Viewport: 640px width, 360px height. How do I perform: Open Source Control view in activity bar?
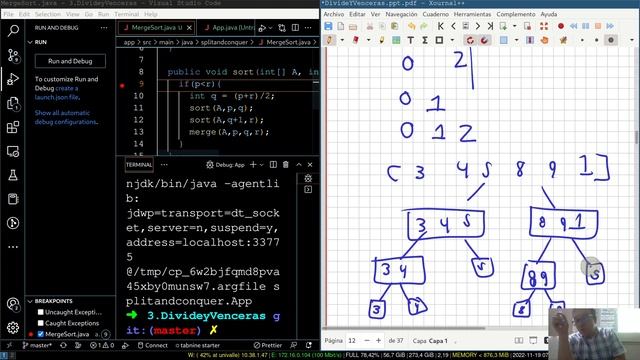coord(13,55)
